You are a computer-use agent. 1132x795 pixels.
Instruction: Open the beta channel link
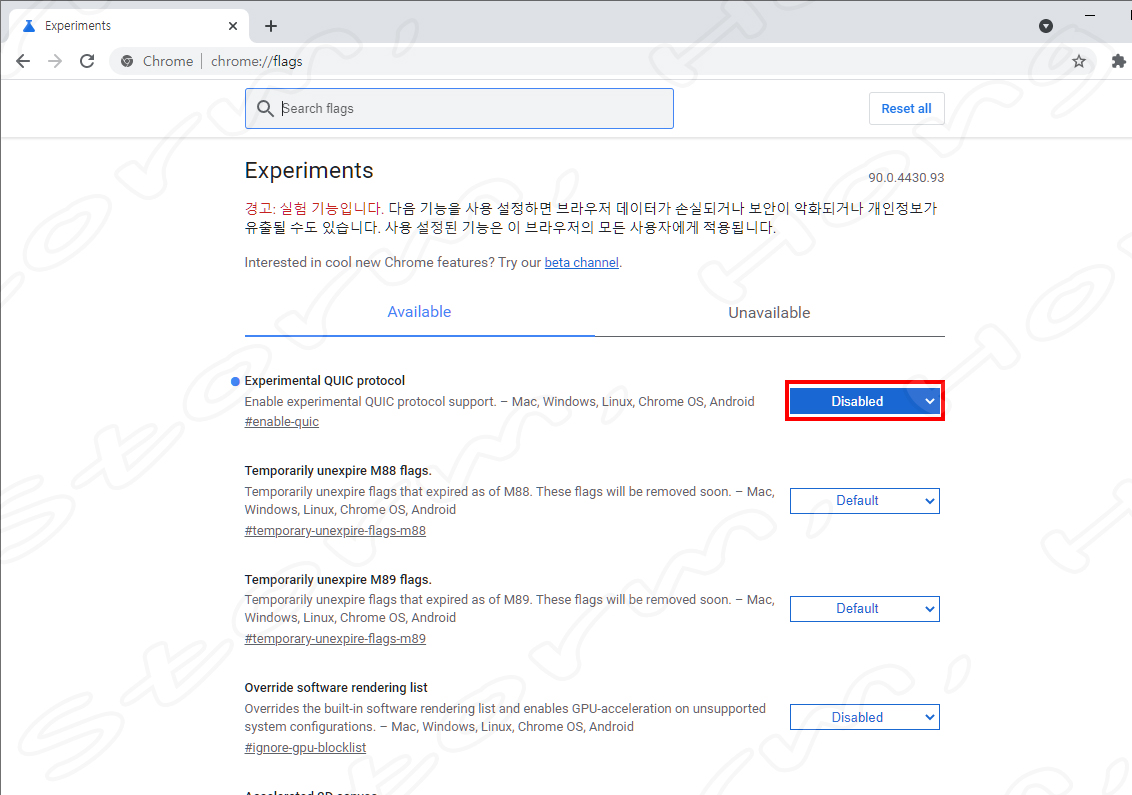pyautogui.click(x=581, y=262)
